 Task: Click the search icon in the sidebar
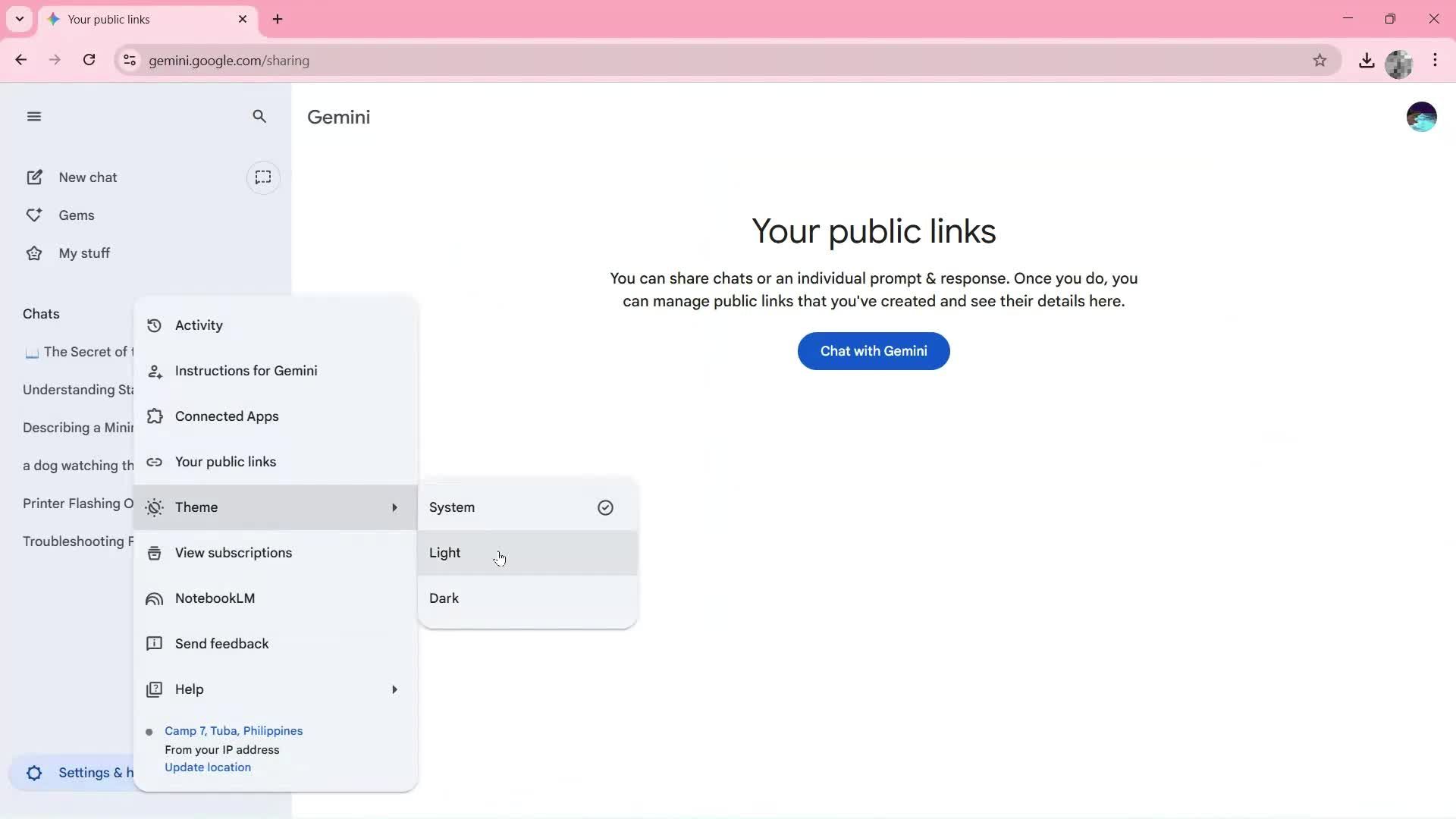coord(259,116)
